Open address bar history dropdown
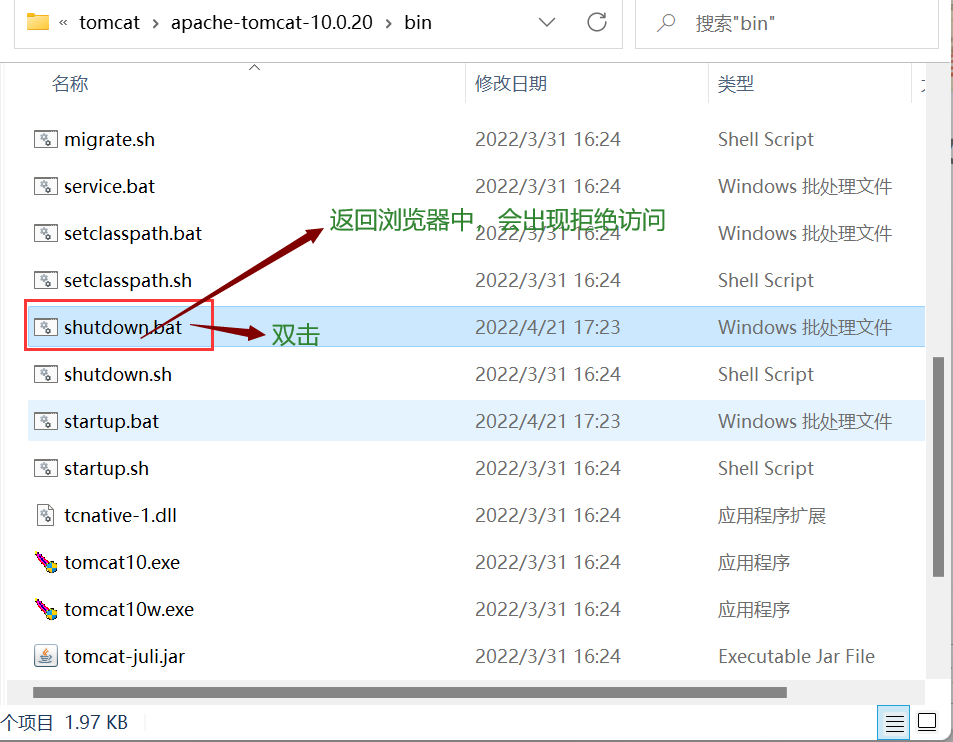 tap(547, 22)
